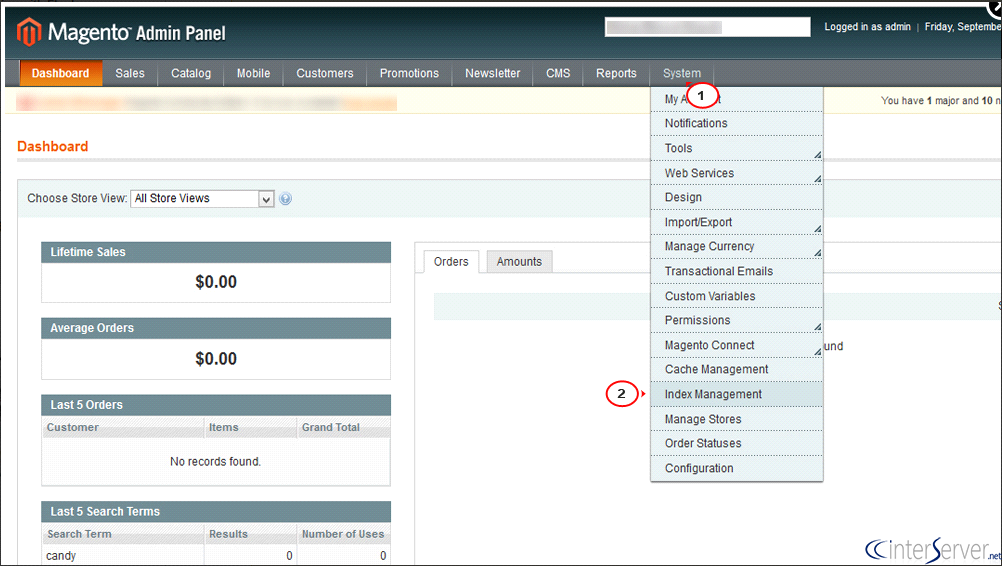This screenshot has height=566, width=1002.
Task: Open the System menu
Action: [x=682, y=73]
